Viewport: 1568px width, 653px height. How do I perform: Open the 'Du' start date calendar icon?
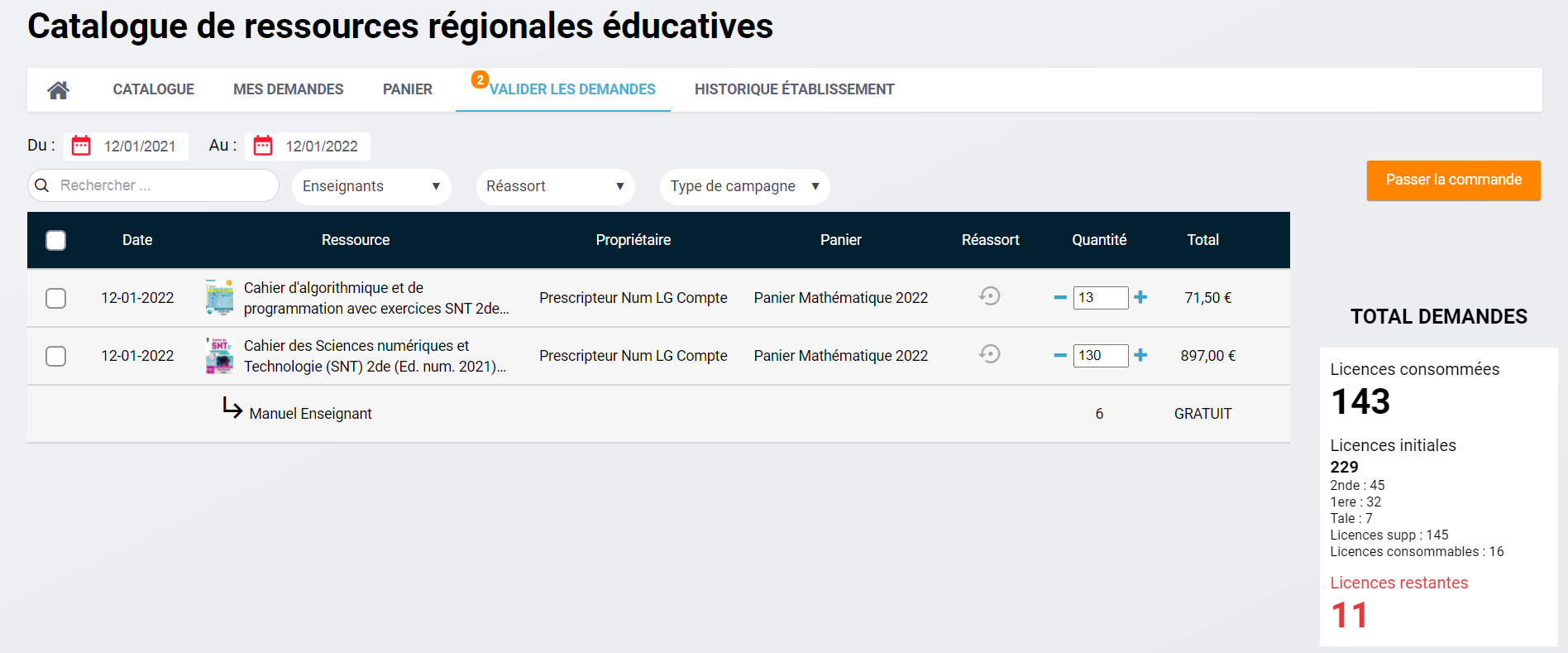click(81, 146)
